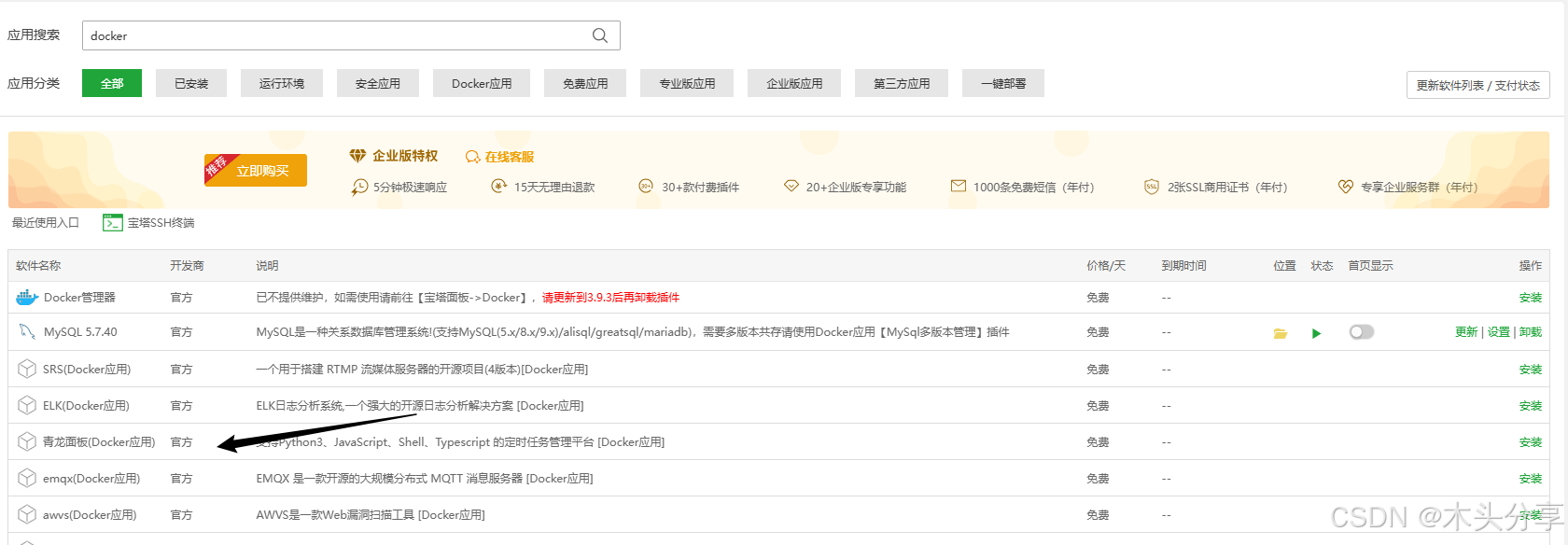Viewport: 1568px width, 545px height.
Task: Select the 全部 category tab
Action: pos(112,83)
